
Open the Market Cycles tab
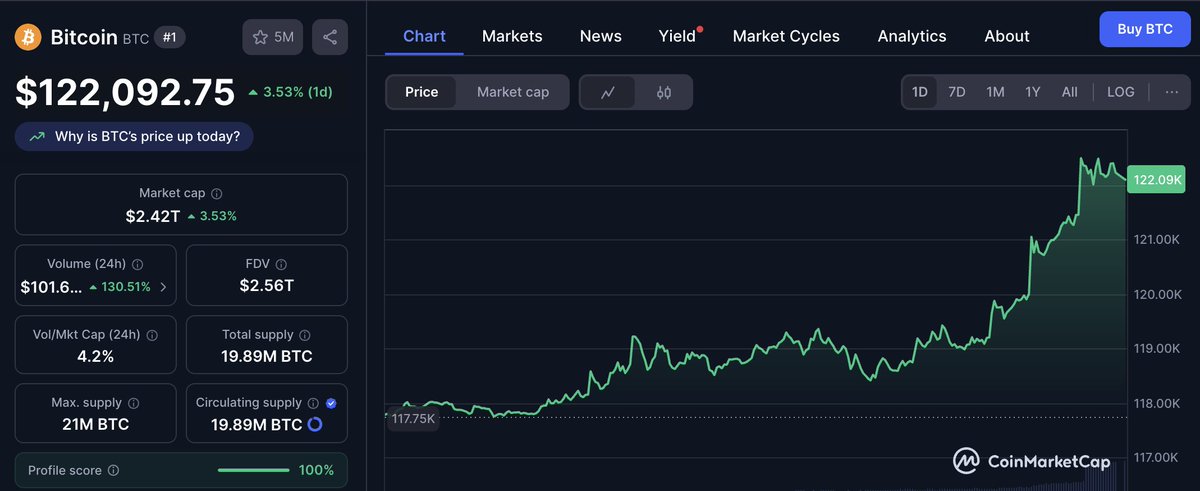click(786, 36)
